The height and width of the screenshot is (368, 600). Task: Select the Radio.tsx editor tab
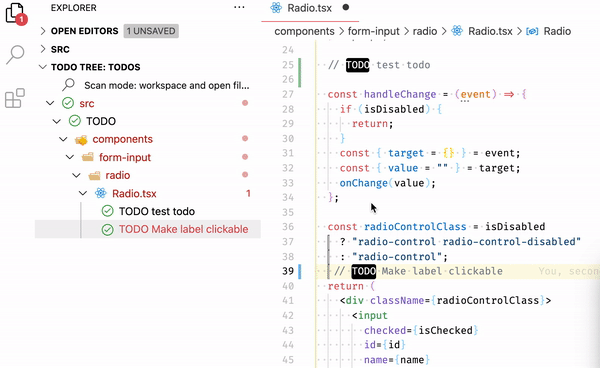tap(310, 8)
